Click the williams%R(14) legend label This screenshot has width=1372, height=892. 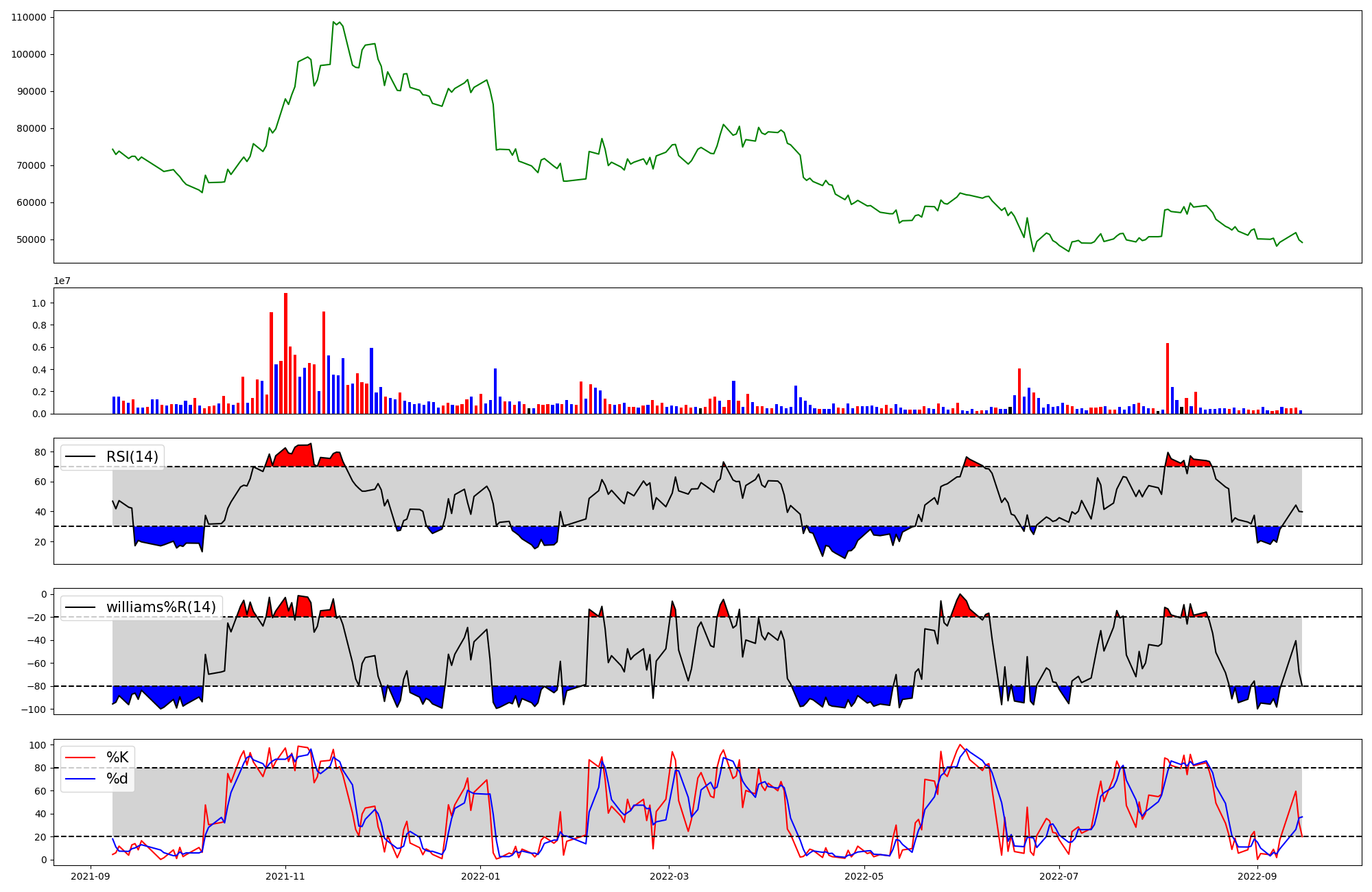click(x=161, y=607)
